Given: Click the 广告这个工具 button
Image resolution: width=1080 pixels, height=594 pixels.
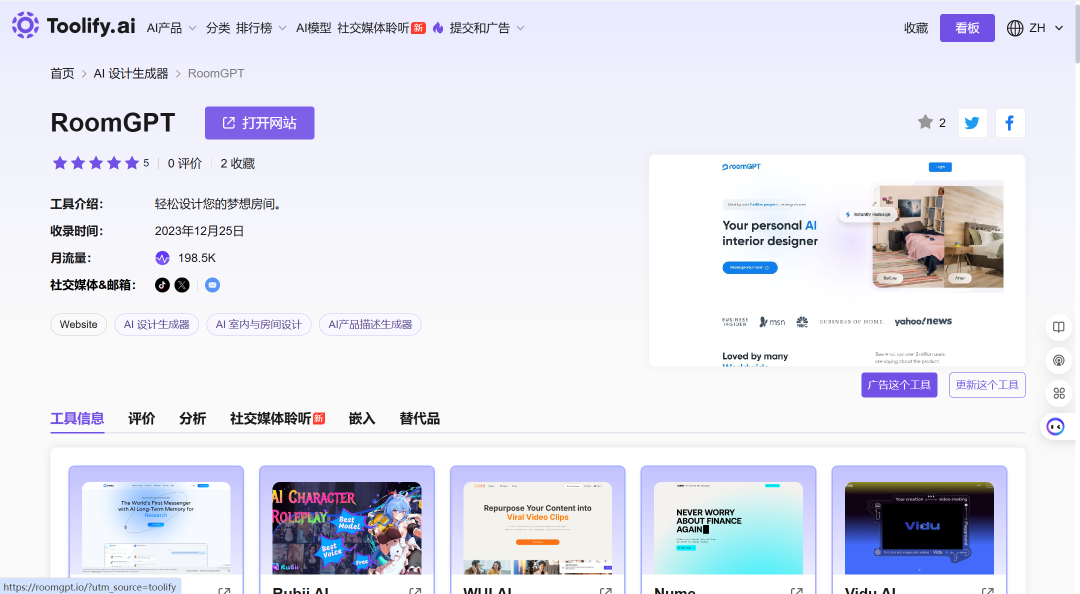Looking at the screenshot, I should 899,385.
